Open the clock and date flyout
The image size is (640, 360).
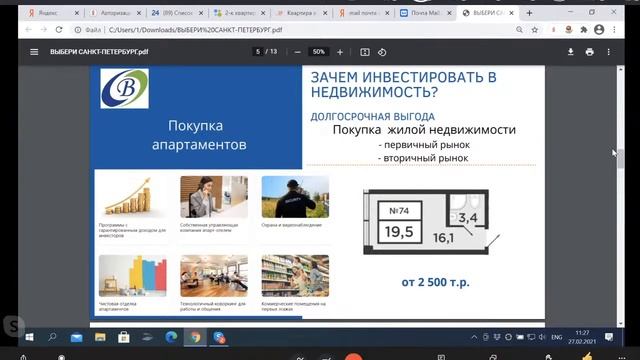[x=582, y=337]
